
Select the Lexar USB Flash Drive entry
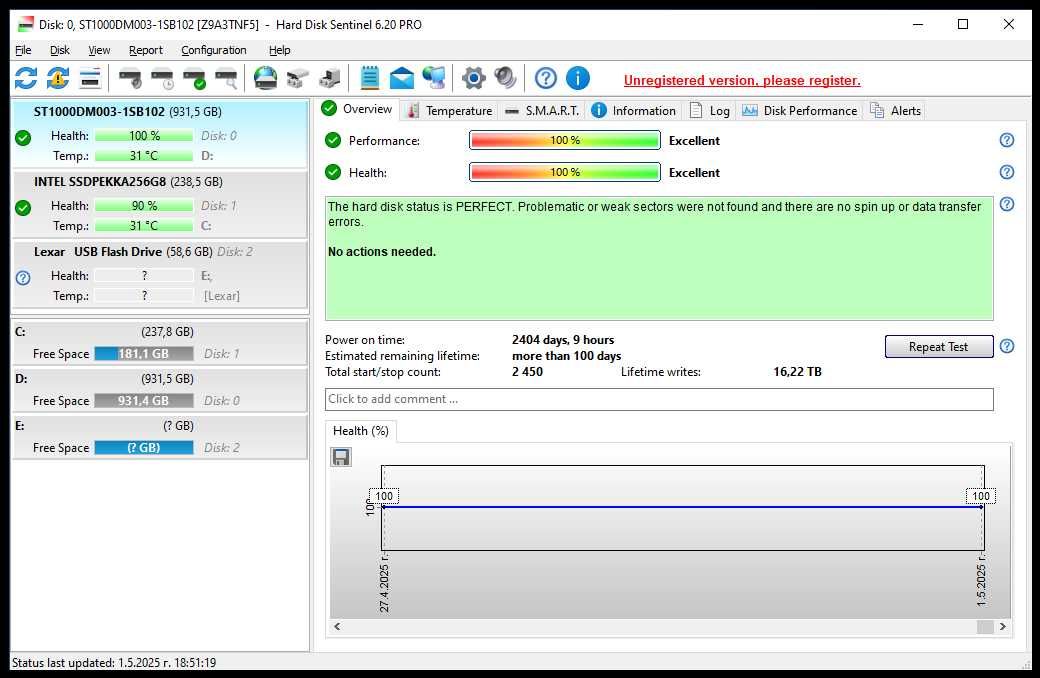tap(160, 274)
